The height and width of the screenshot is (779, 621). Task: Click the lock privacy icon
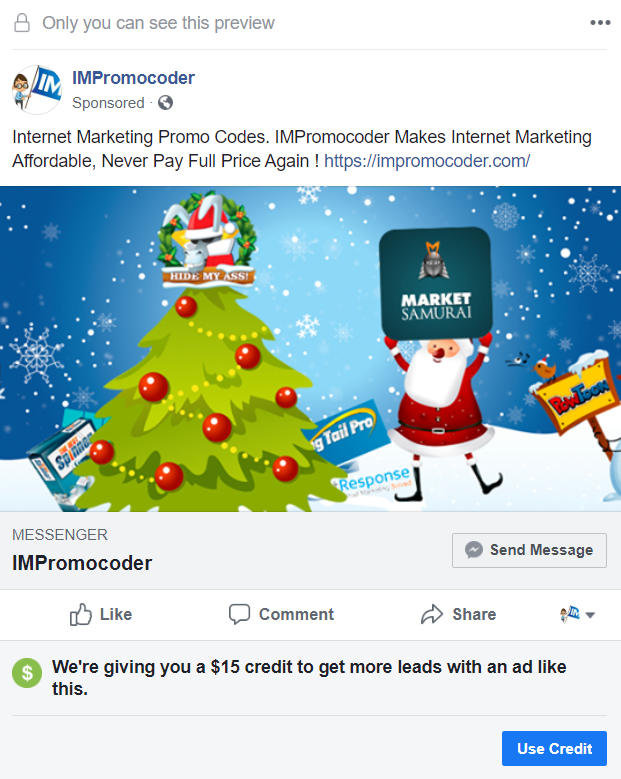click(21, 23)
